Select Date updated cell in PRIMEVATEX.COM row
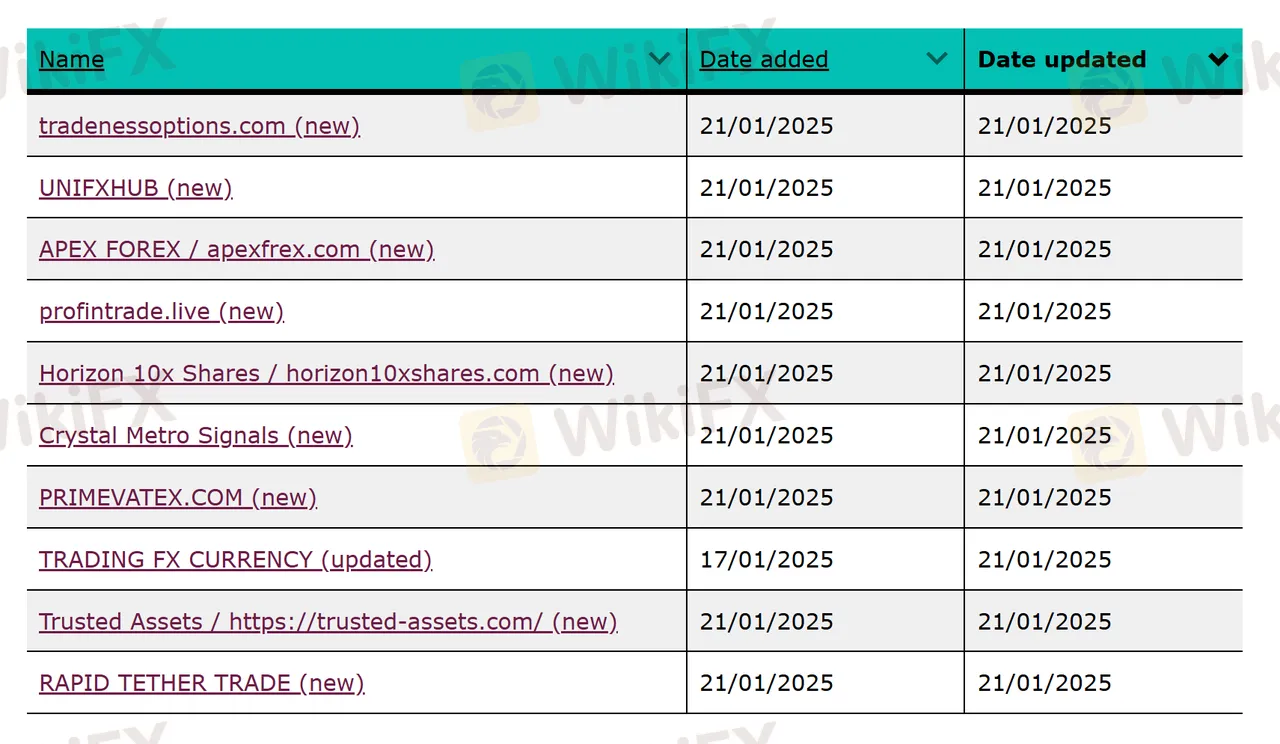The height and width of the screenshot is (744, 1280). click(1104, 498)
